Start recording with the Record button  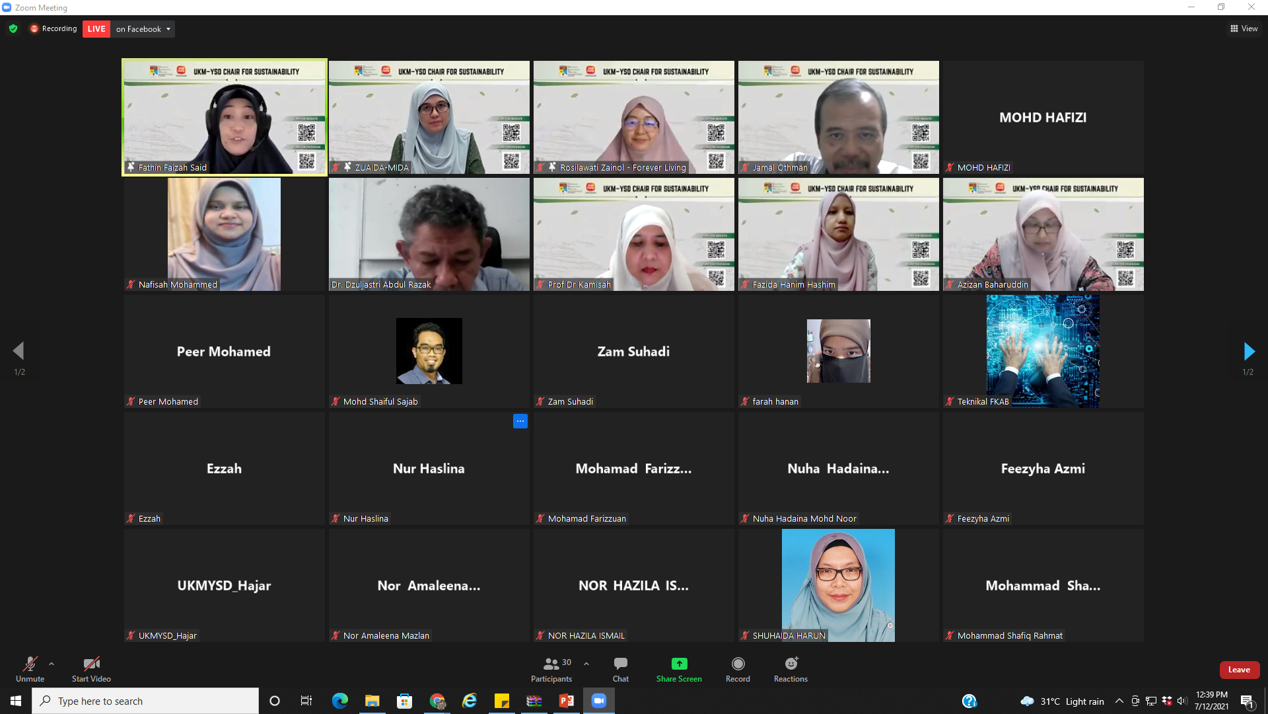pos(738,668)
